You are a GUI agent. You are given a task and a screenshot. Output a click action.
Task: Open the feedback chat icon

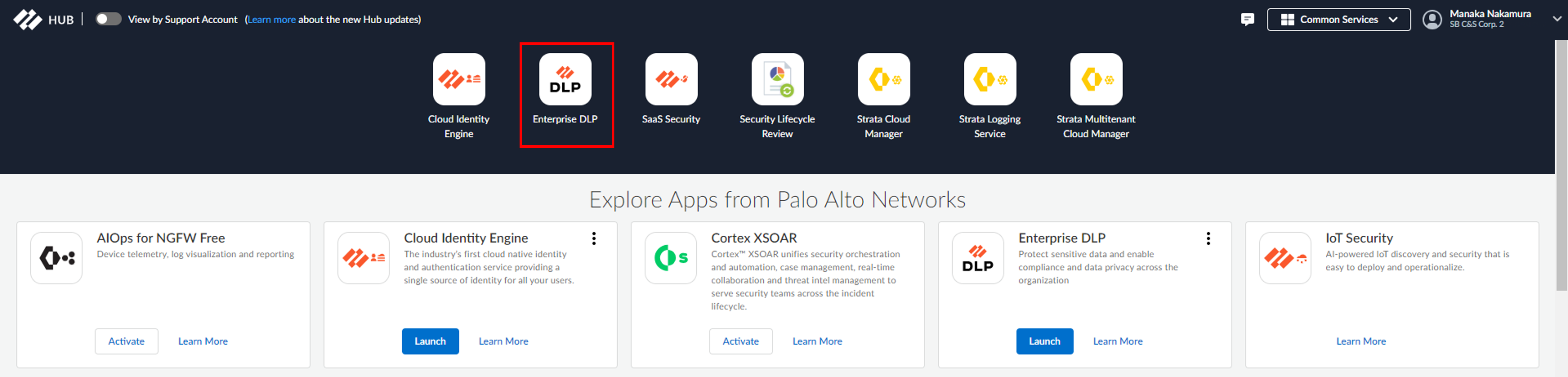click(1247, 20)
